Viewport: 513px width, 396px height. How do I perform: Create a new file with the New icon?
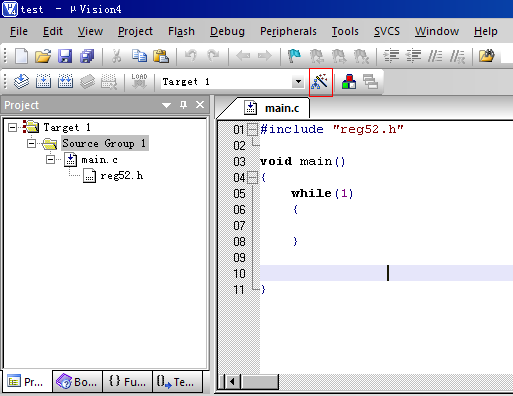click(21, 56)
